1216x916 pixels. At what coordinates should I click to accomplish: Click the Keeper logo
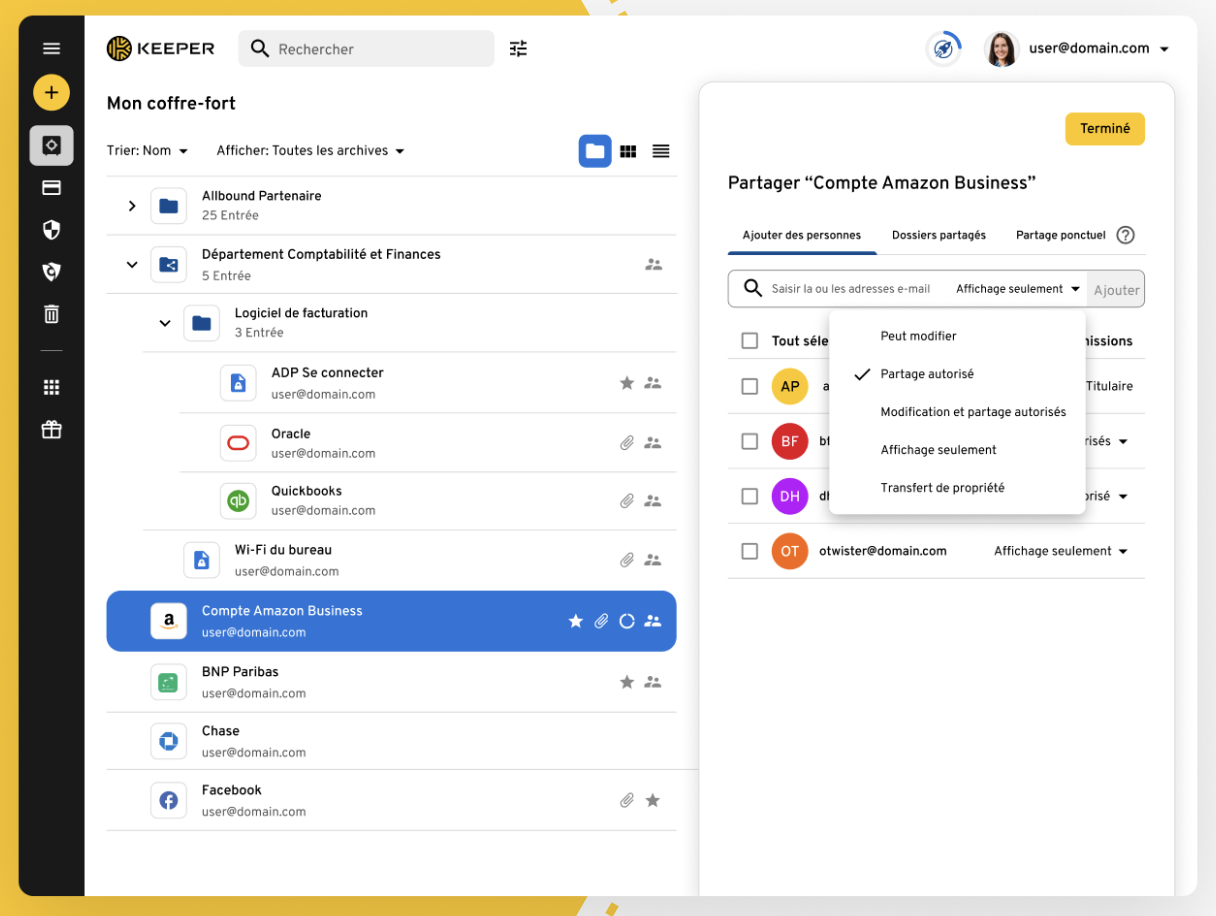tap(161, 48)
